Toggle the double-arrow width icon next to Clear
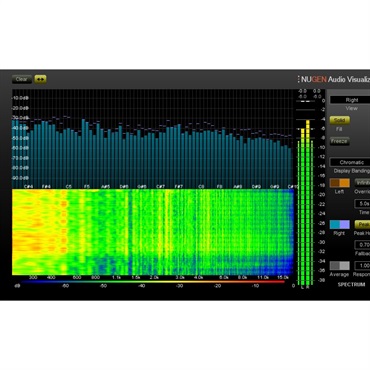 (40, 79)
